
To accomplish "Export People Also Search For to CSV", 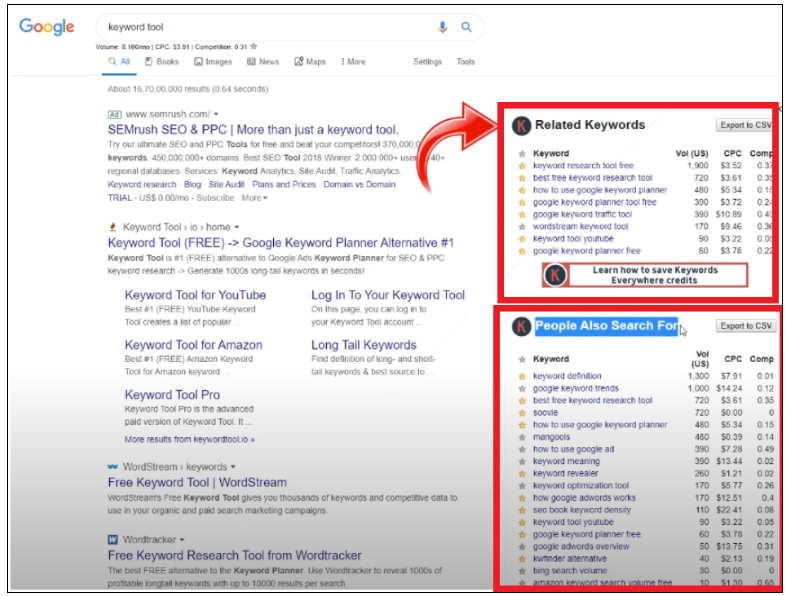I will point(746,326).
